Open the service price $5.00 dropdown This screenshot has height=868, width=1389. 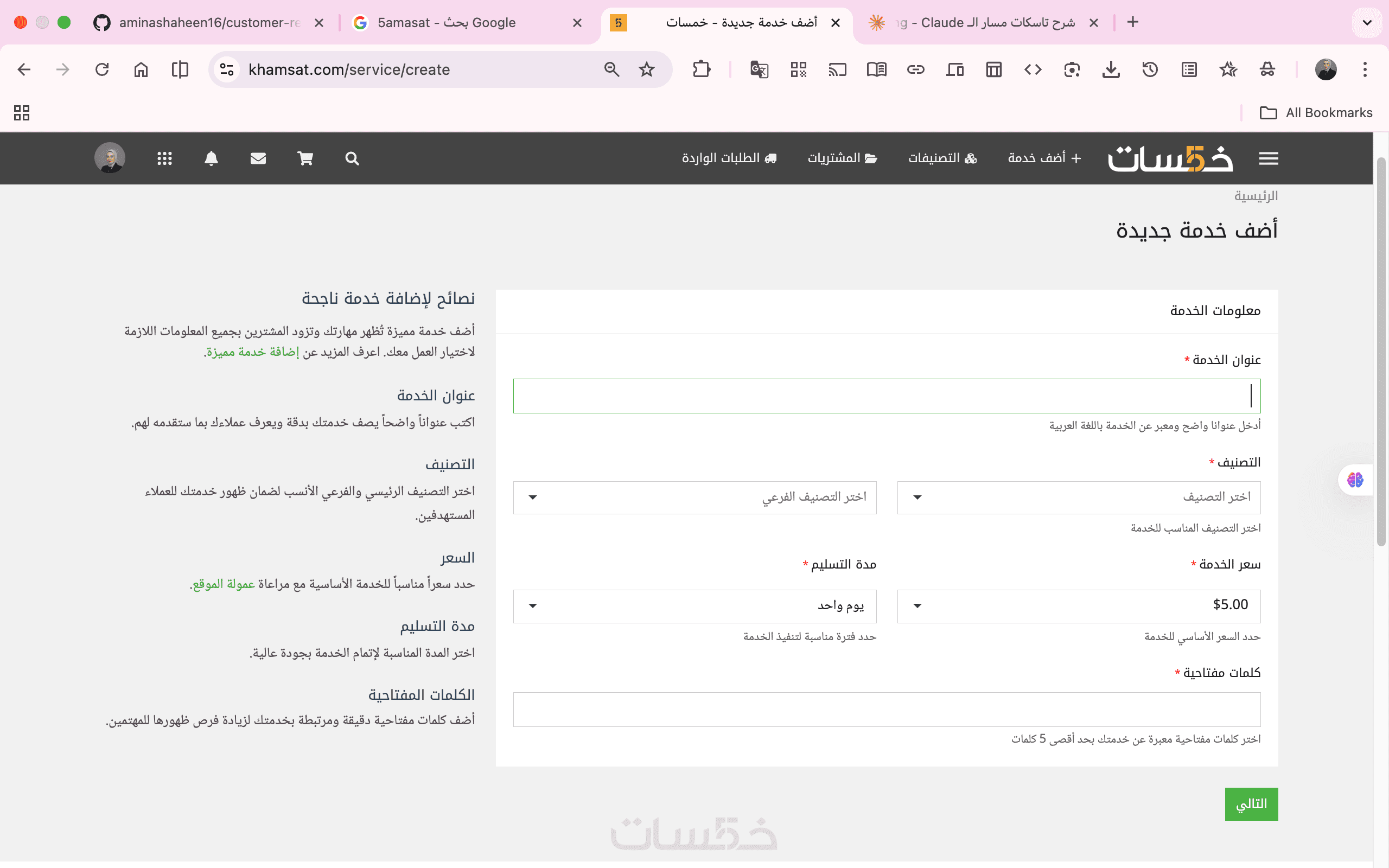coord(1079,605)
